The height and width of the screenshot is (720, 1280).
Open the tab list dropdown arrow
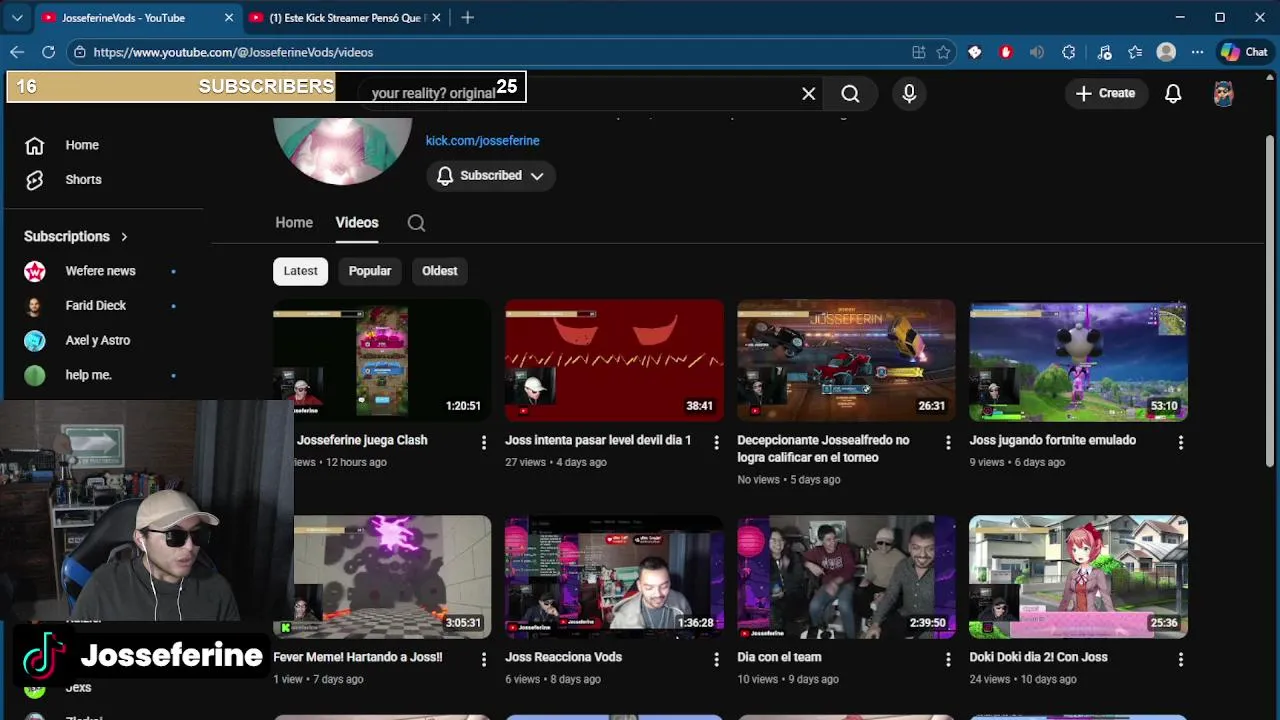point(17,17)
